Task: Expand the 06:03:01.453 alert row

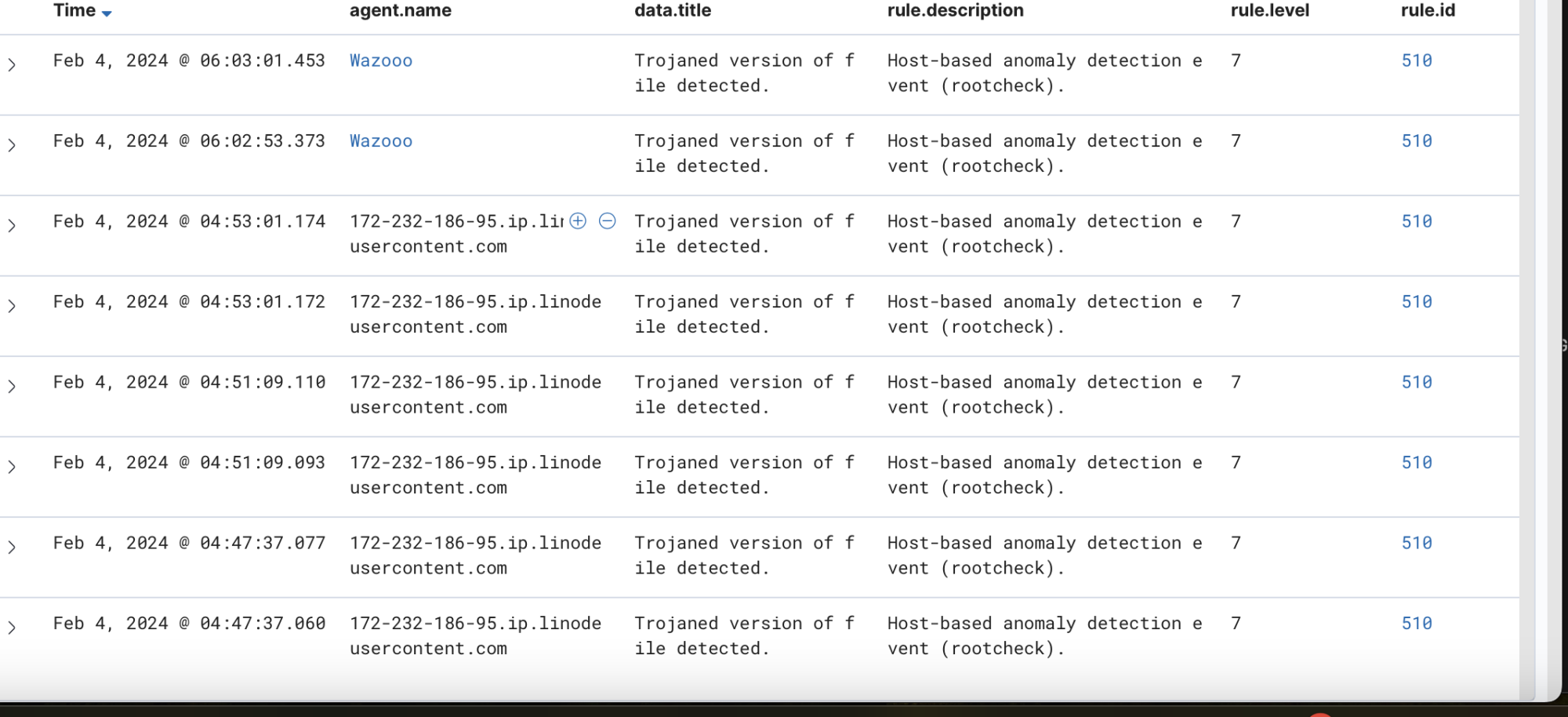Action: point(12,65)
